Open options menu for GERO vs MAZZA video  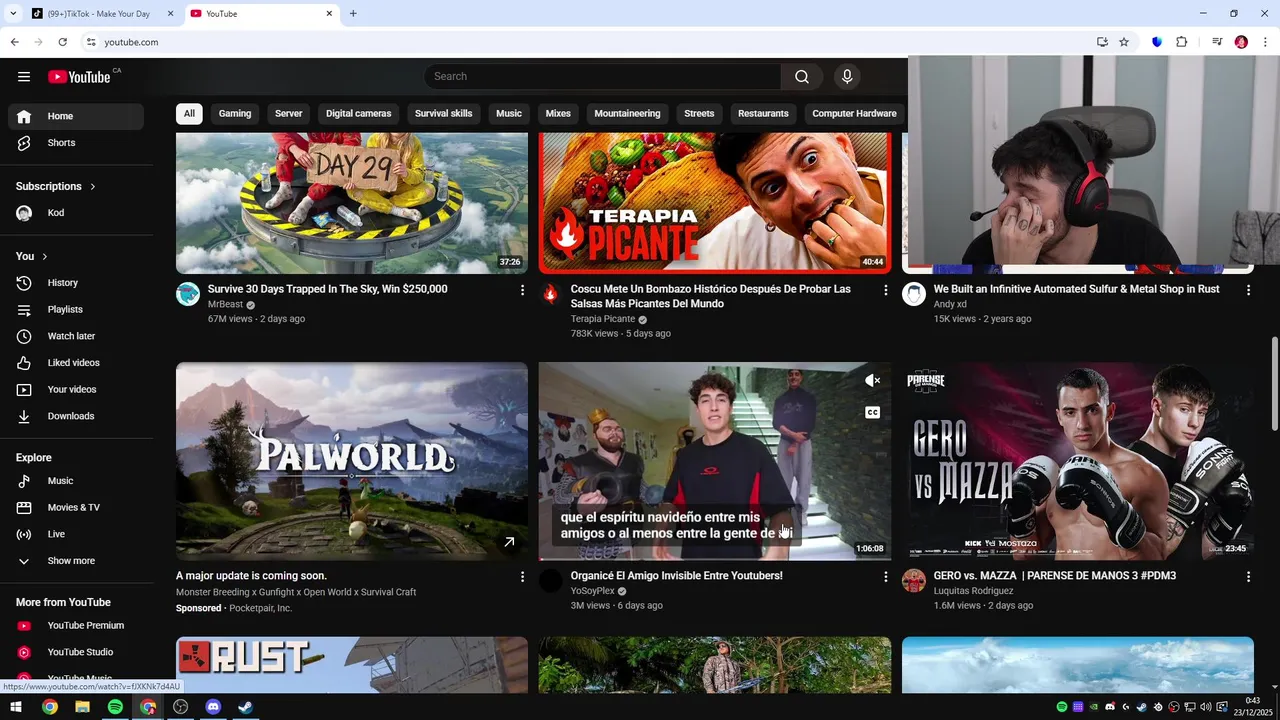[x=1248, y=577]
